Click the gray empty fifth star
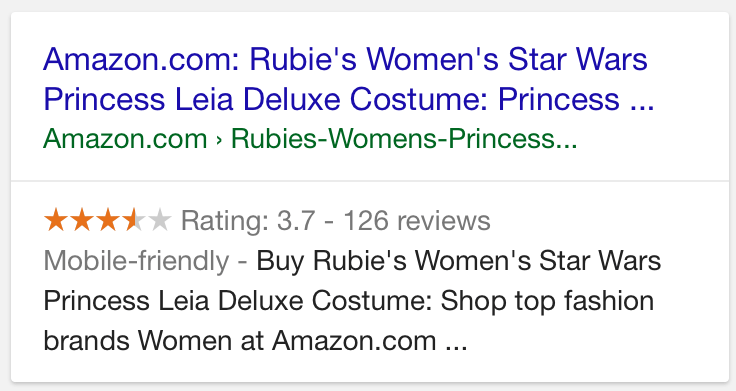Viewport: 736px width, 391px height. [160, 220]
